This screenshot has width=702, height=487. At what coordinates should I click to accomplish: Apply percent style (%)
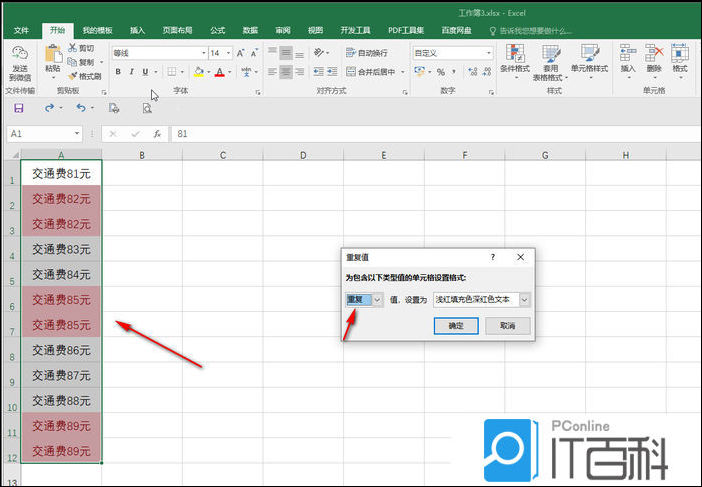coord(441,72)
